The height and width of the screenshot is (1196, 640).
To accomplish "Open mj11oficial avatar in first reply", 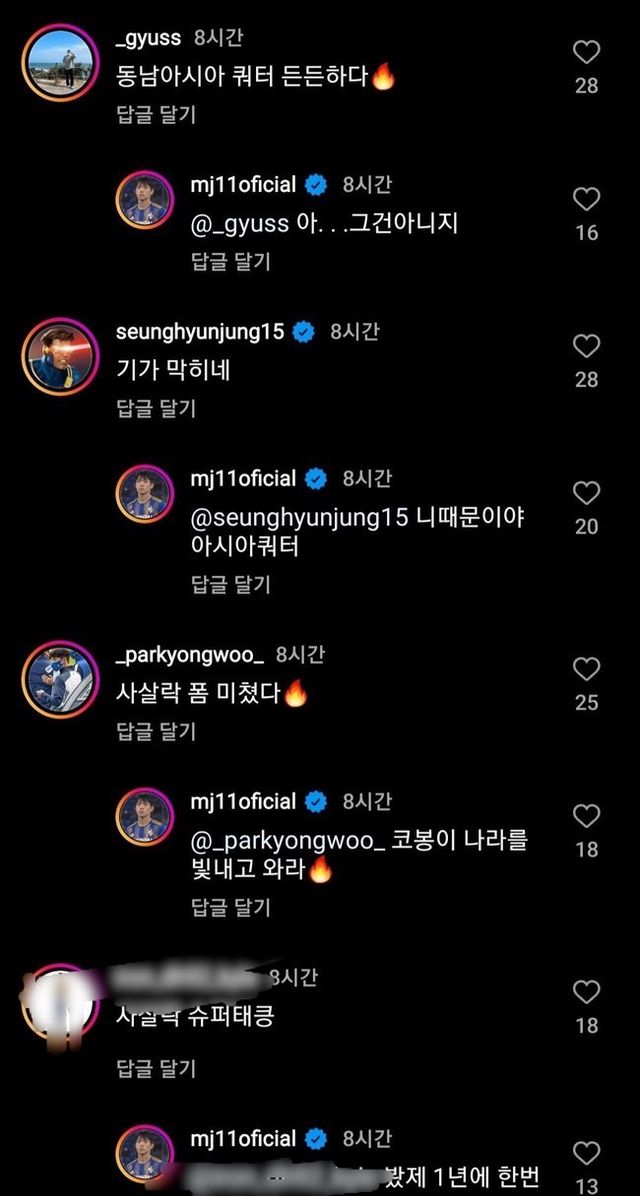I will point(146,200).
